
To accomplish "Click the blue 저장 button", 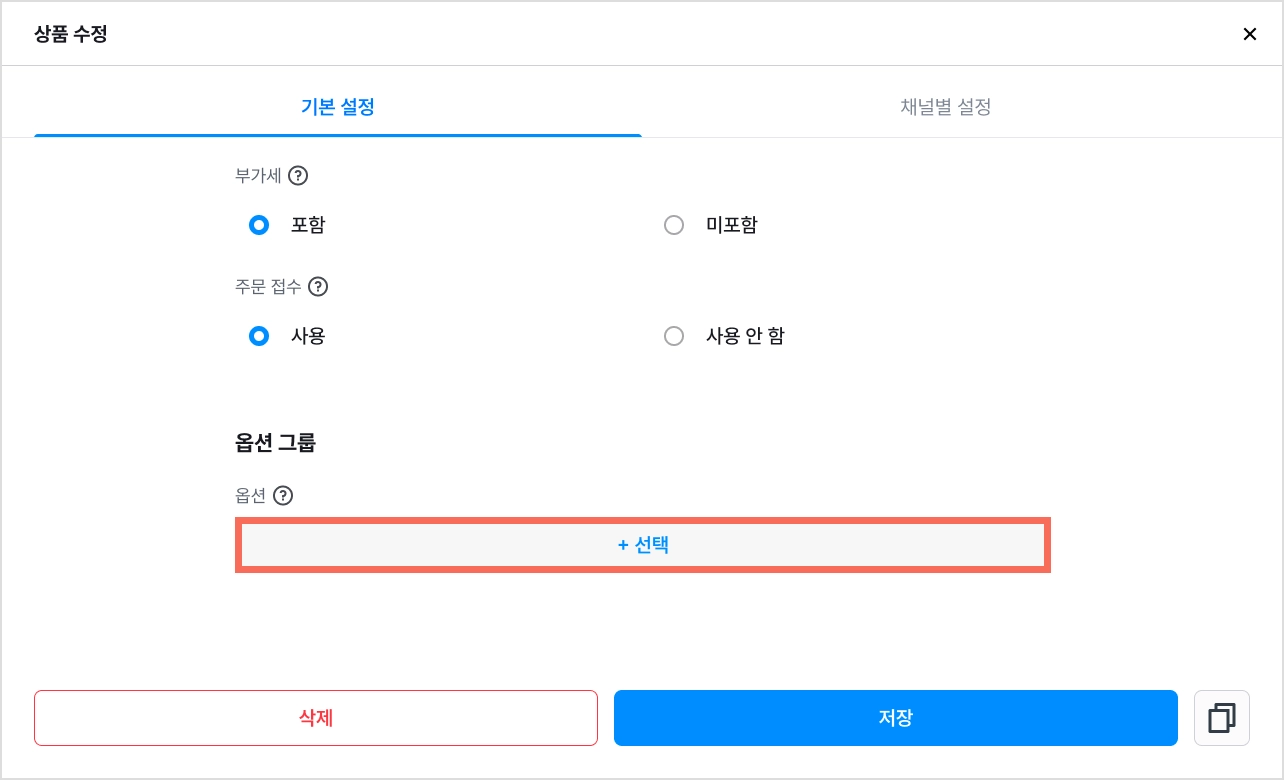I will [x=896, y=718].
